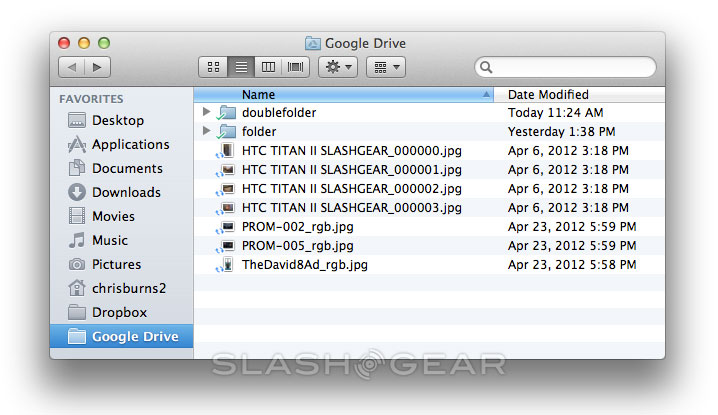
Task: Click PROM-005_rgb.jpg file name
Action: pos(298,246)
